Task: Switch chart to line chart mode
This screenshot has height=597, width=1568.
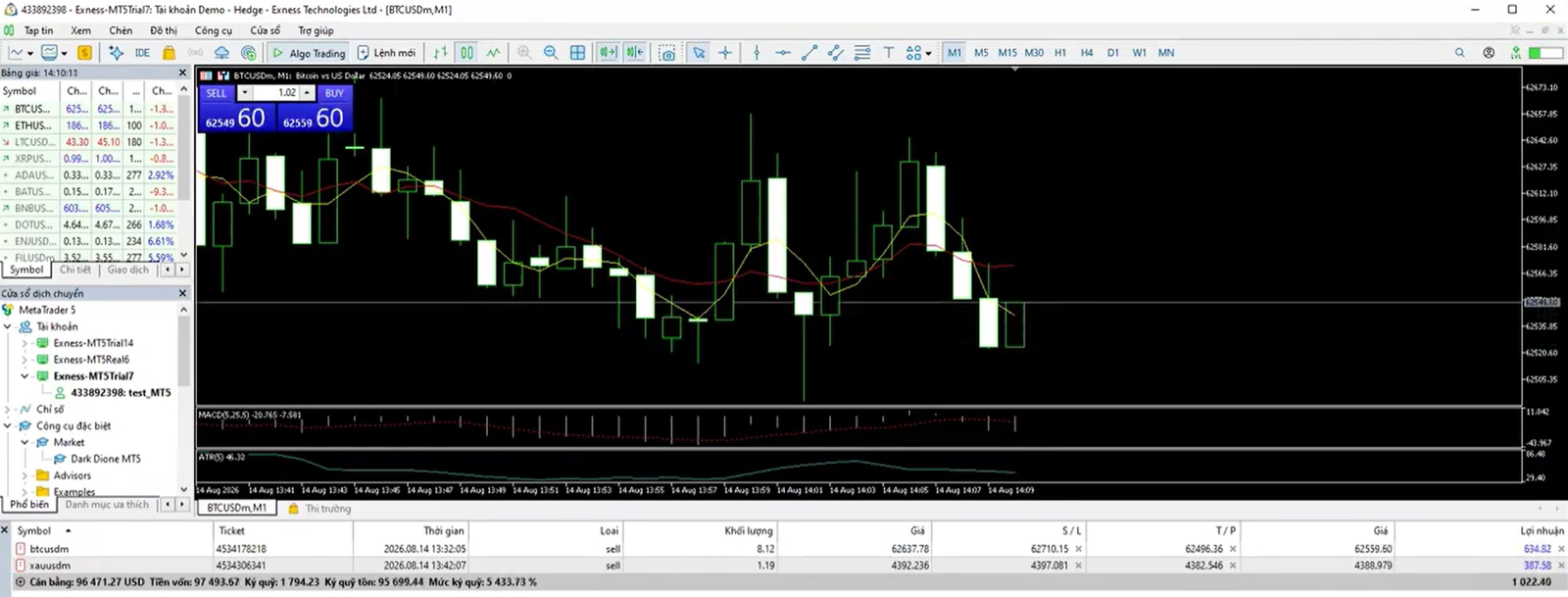Action: pos(494,53)
